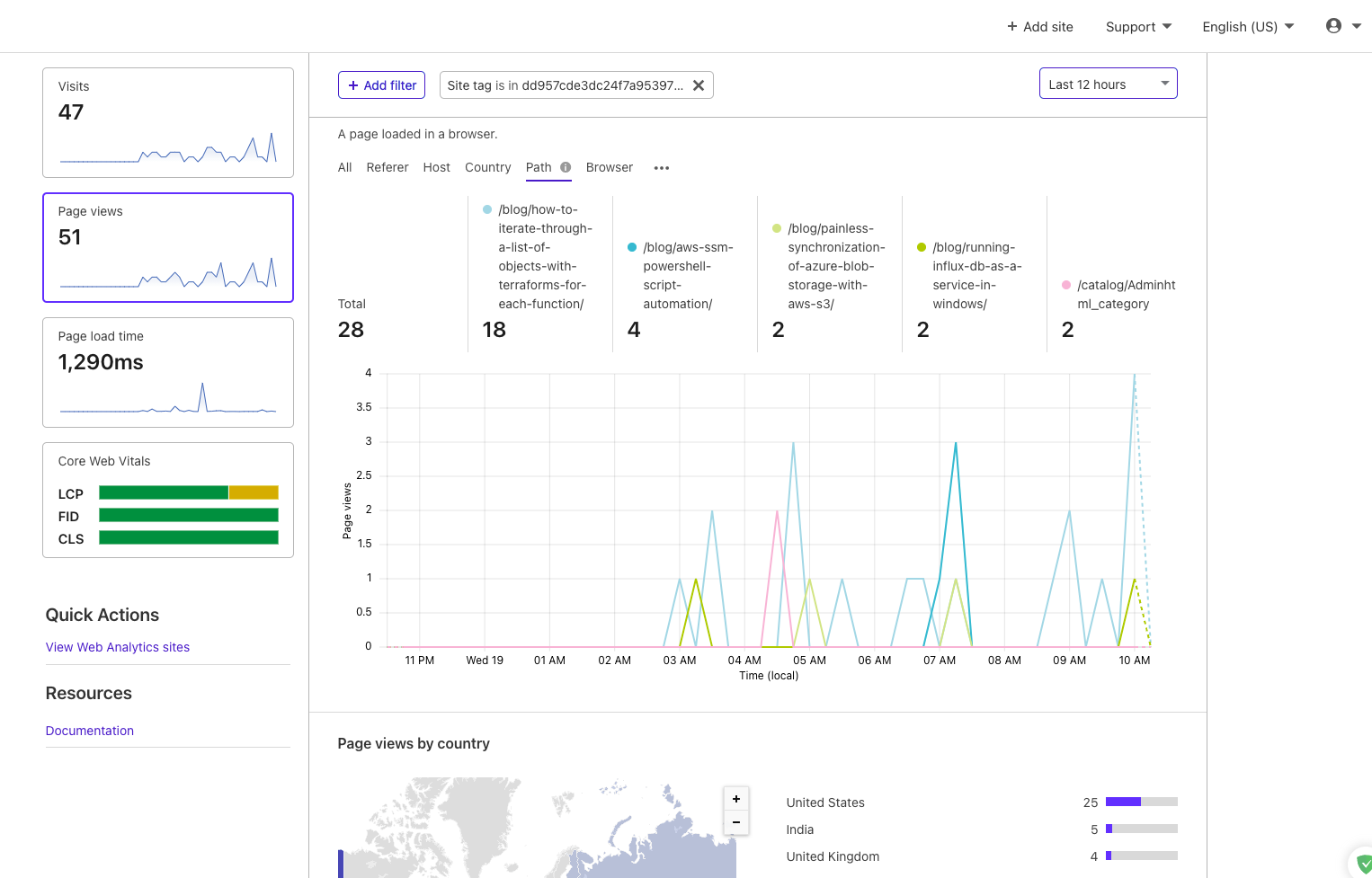Click the Path tab info icon
The height and width of the screenshot is (878, 1372).
pyautogui.click(x=566, y=167)
